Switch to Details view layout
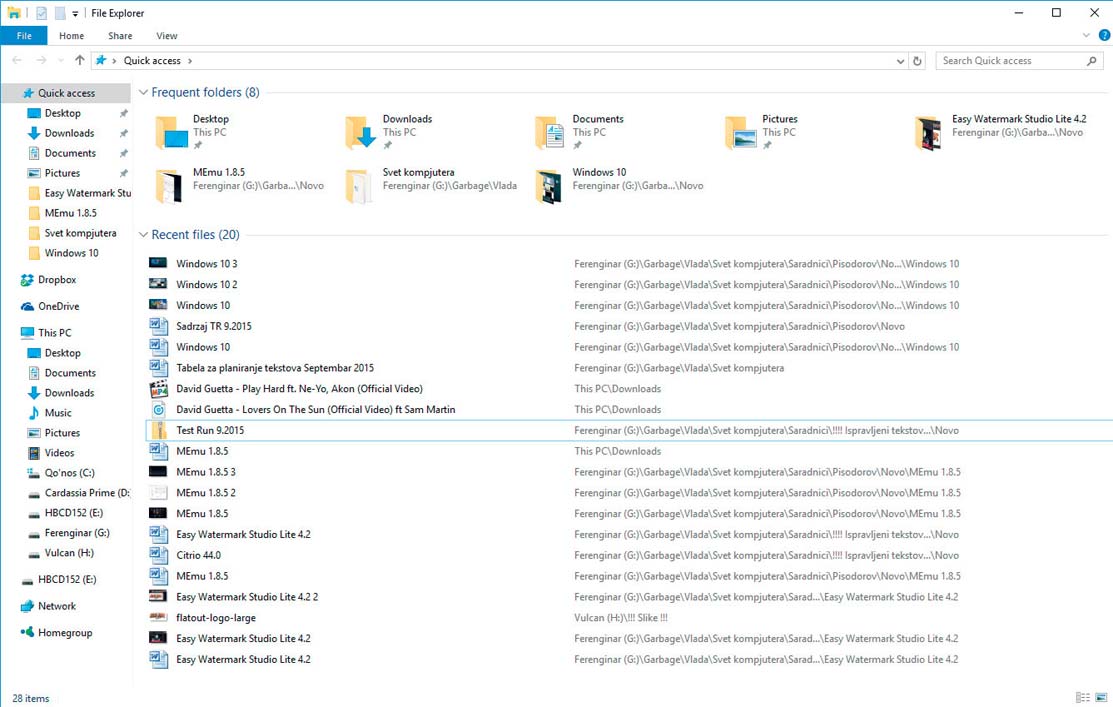This screenshot has height=707, width=1113. [1082, 698]
